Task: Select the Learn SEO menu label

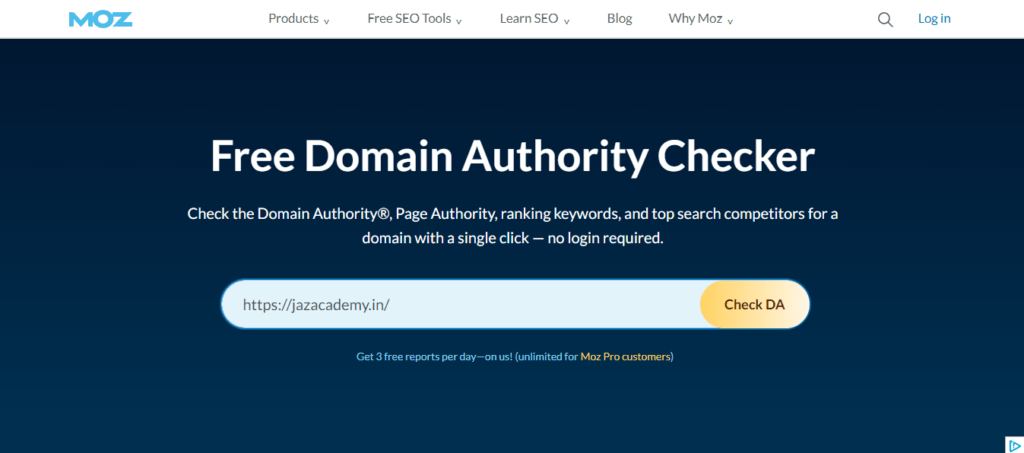Action: click(527, 19)
